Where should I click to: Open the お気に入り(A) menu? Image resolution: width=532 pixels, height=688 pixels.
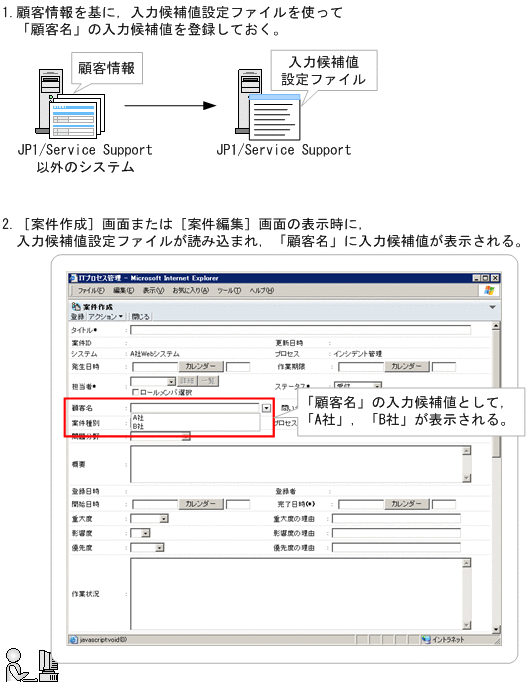click(x=191, y=290)
